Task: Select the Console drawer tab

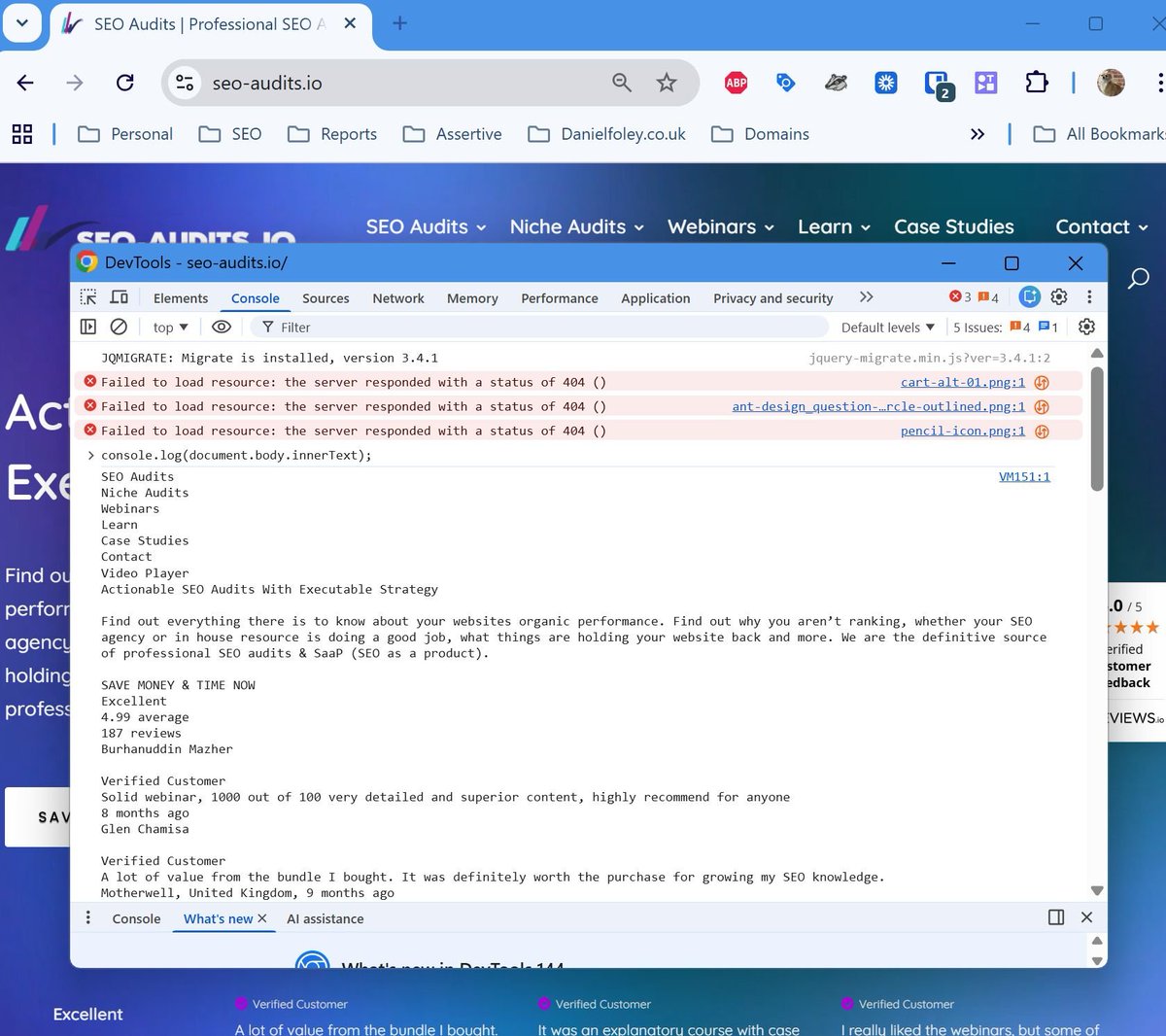Action: click(x=136, y=918)
